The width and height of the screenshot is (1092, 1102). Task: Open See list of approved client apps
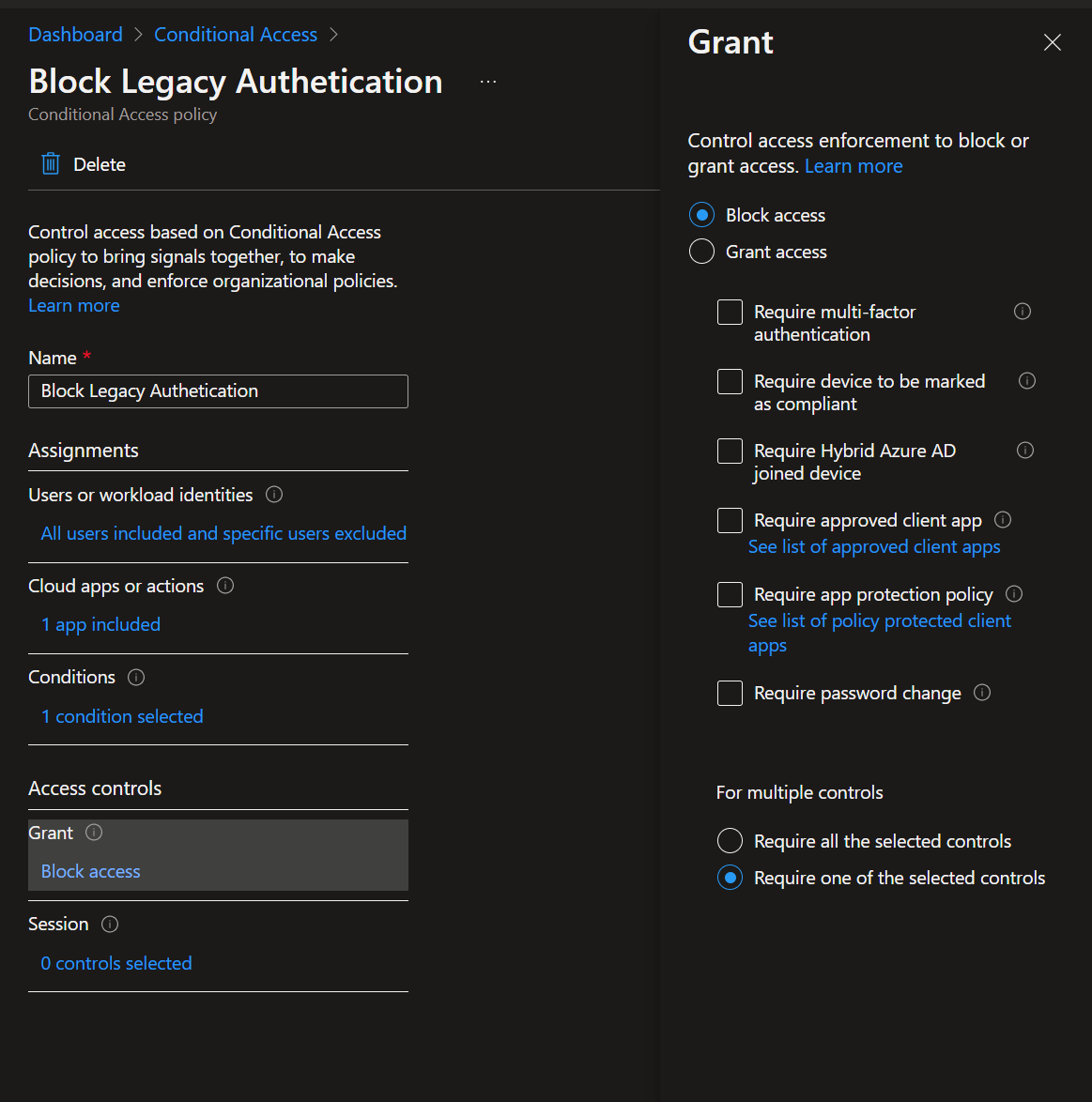[874, 547]
